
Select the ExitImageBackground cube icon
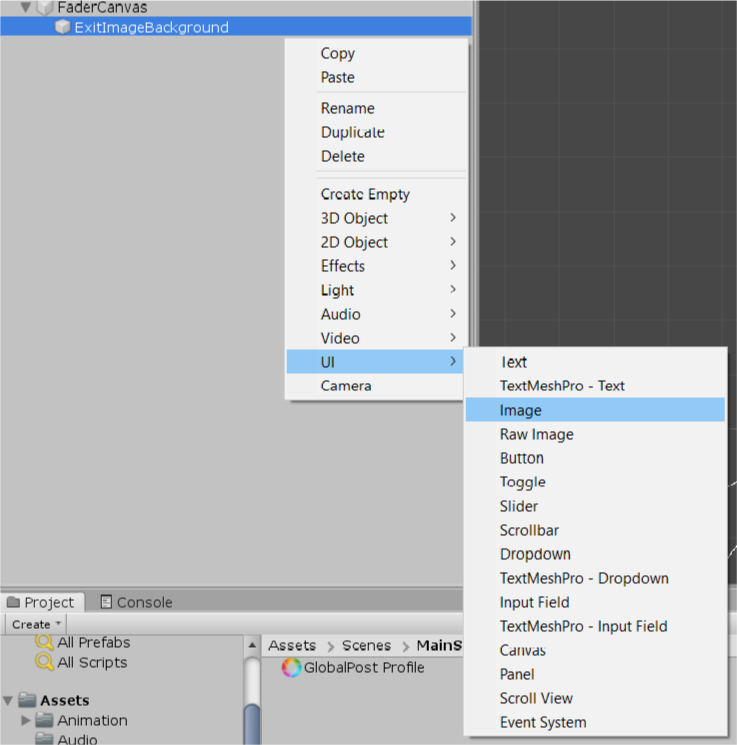pos(63,27)
